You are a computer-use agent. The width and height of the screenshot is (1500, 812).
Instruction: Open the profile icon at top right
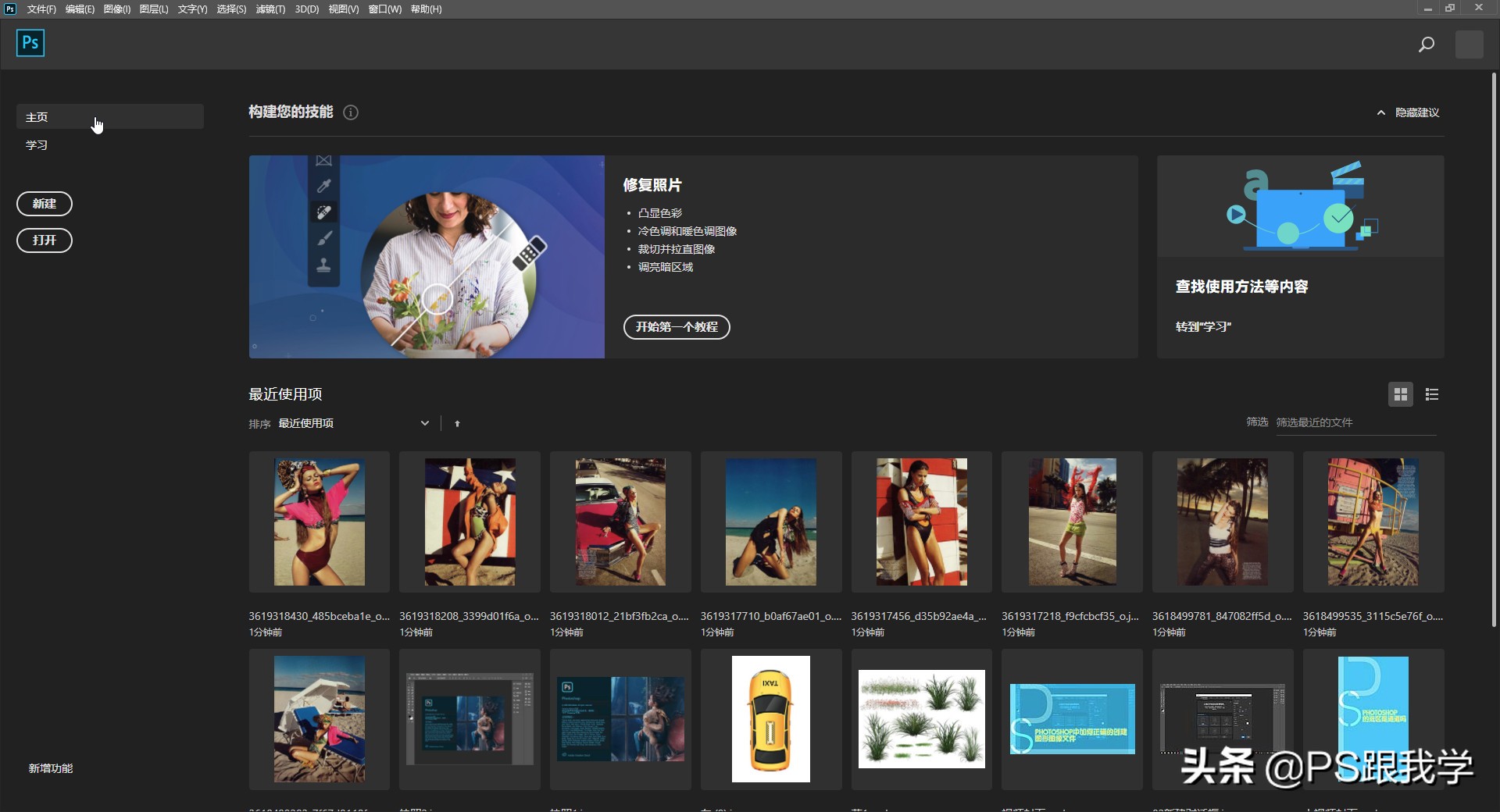click(x=1470, y=44)
